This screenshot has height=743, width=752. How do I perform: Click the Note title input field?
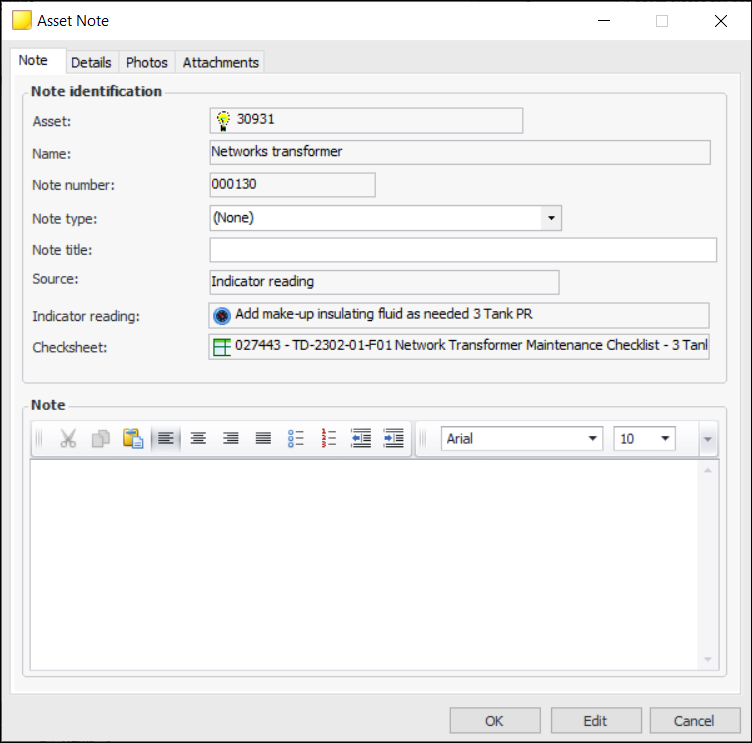tap(463, 250)
